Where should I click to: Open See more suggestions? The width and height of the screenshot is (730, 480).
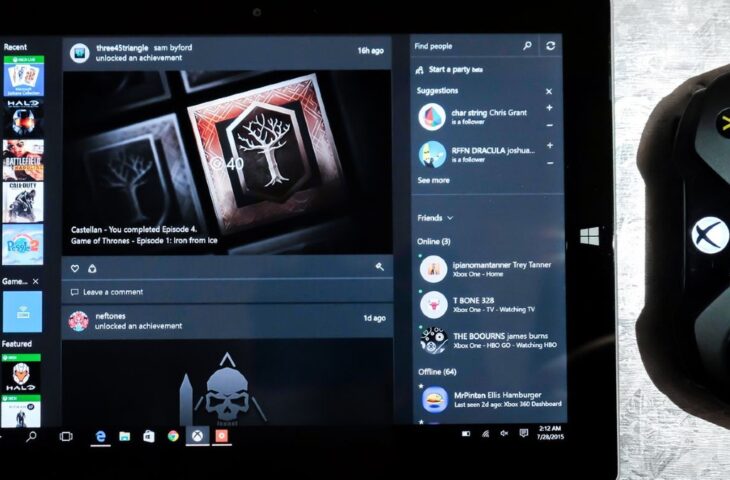[433, 180]
